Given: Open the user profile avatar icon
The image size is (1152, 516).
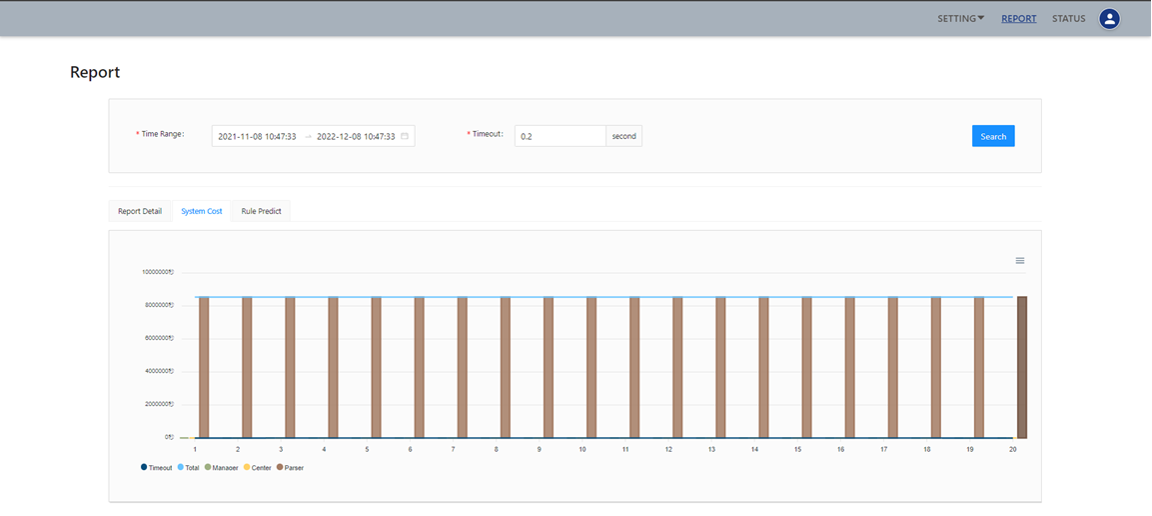Looking at the screenshot, I should coord(1109,19).
